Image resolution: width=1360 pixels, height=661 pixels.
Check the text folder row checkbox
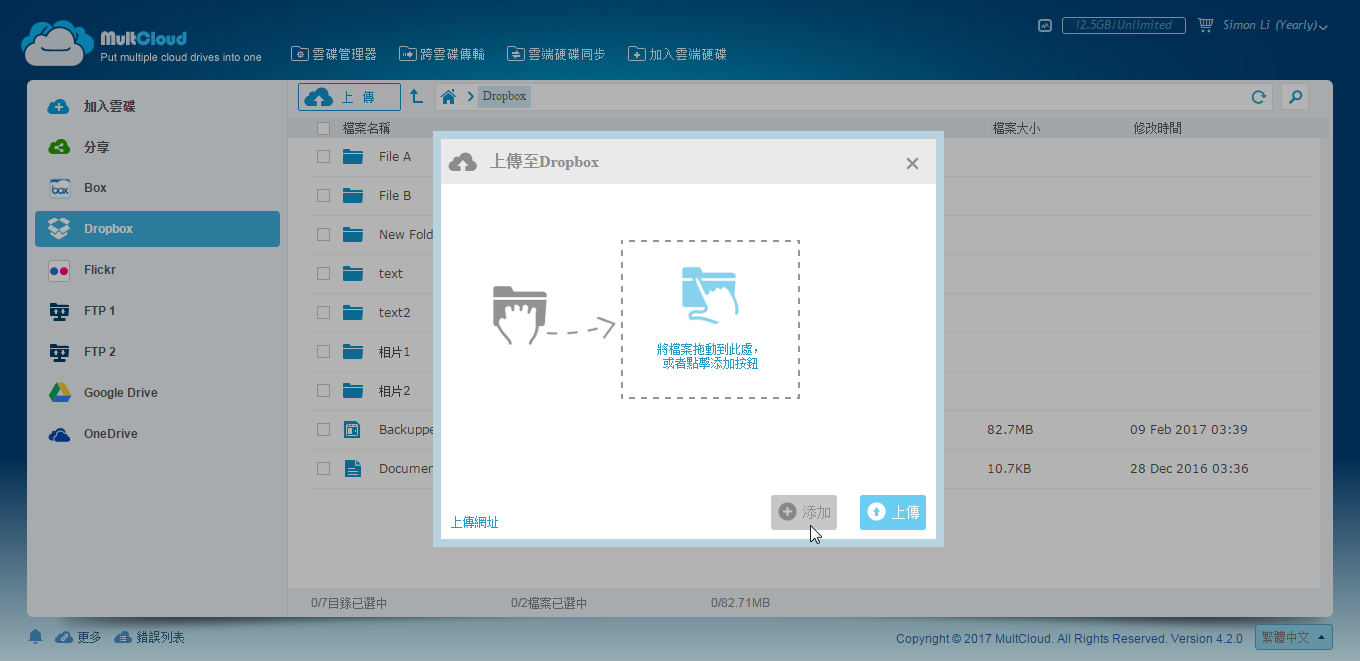pos(323,273)
